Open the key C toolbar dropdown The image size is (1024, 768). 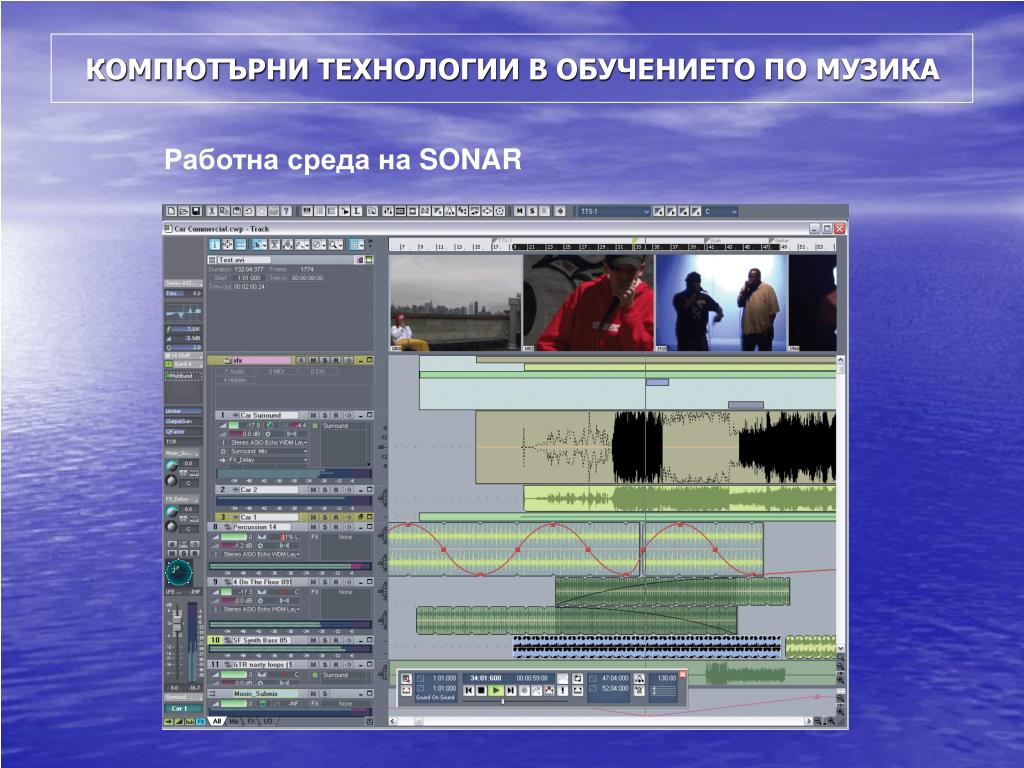click(720, 212)
